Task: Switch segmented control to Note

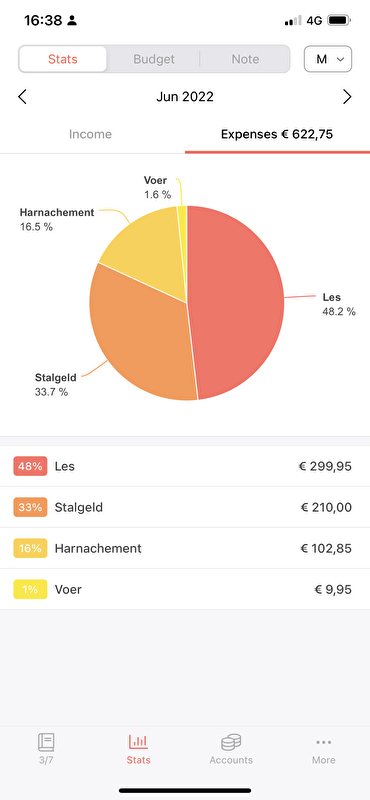Action: 245,59
